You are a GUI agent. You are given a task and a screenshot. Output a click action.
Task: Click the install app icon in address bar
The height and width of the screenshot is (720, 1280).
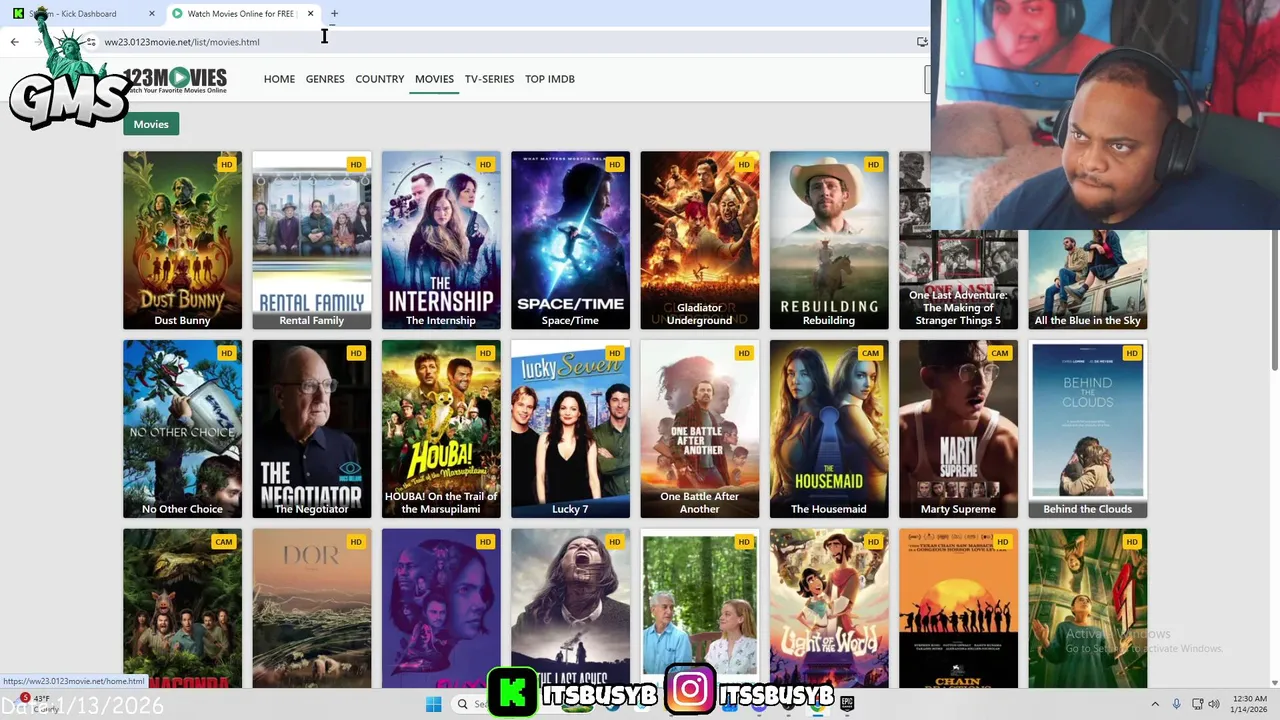(922, 42)
